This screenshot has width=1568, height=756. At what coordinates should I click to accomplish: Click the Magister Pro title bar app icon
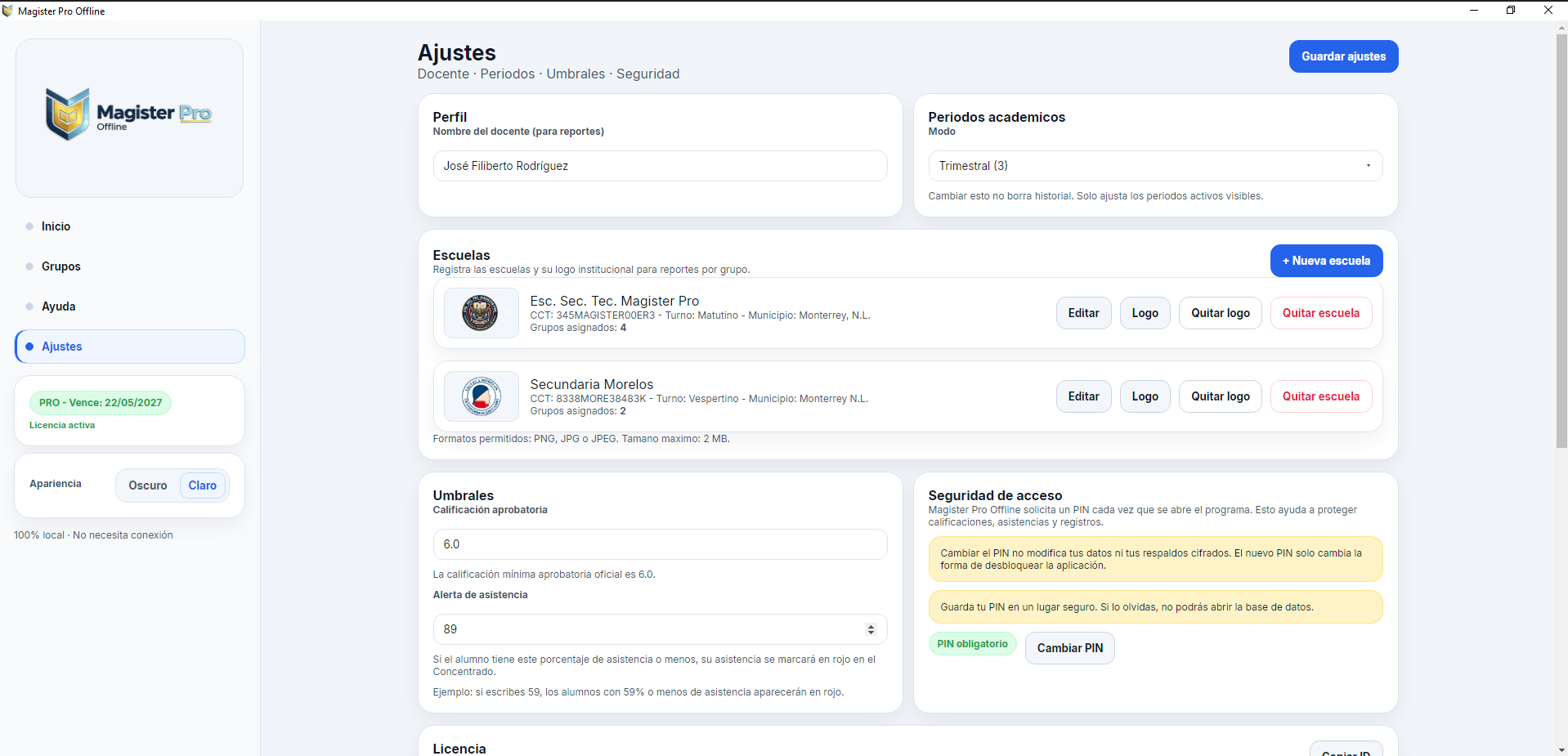pos(7,11)
